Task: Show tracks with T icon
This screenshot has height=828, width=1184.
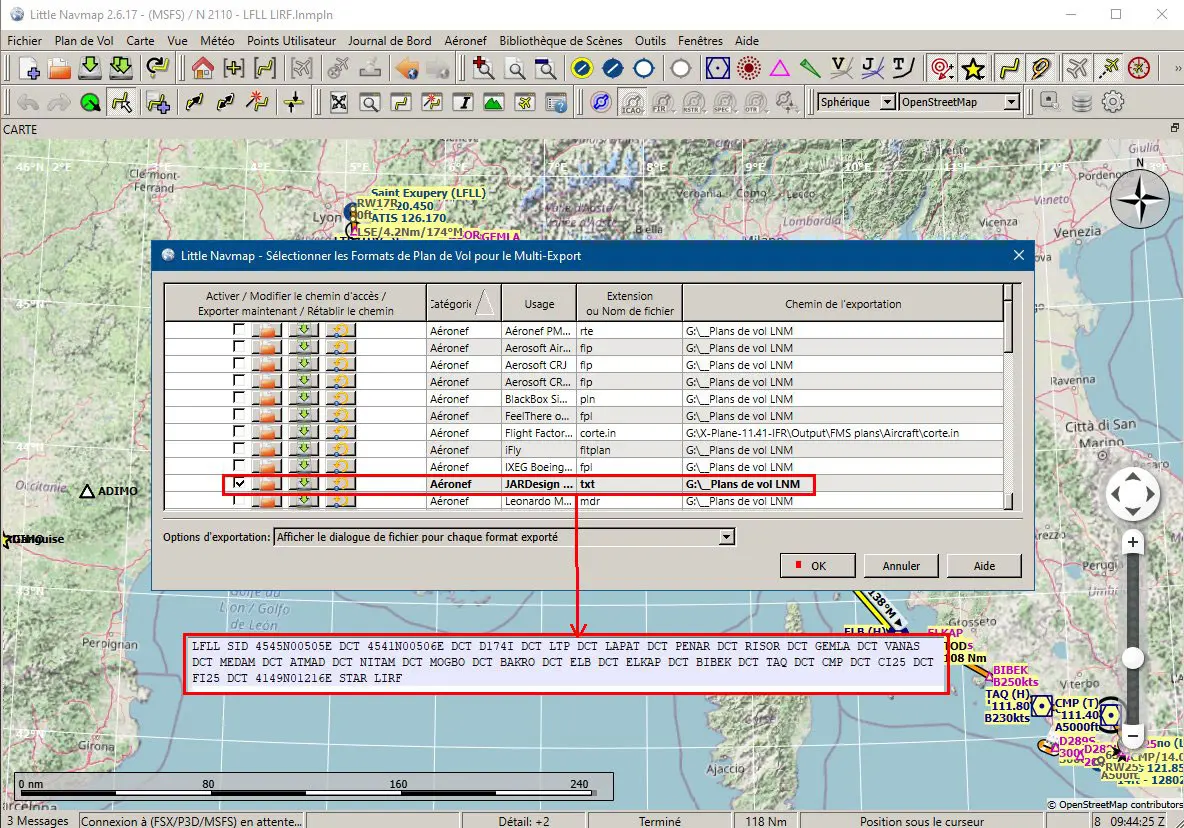Action: 903,69
